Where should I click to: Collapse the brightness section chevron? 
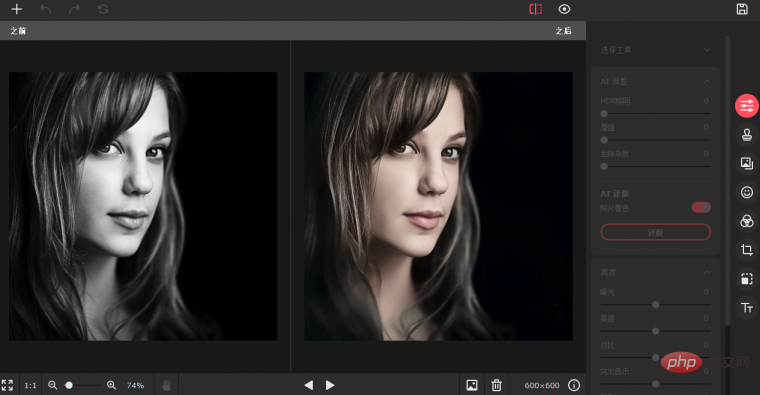tap(707, 272)
